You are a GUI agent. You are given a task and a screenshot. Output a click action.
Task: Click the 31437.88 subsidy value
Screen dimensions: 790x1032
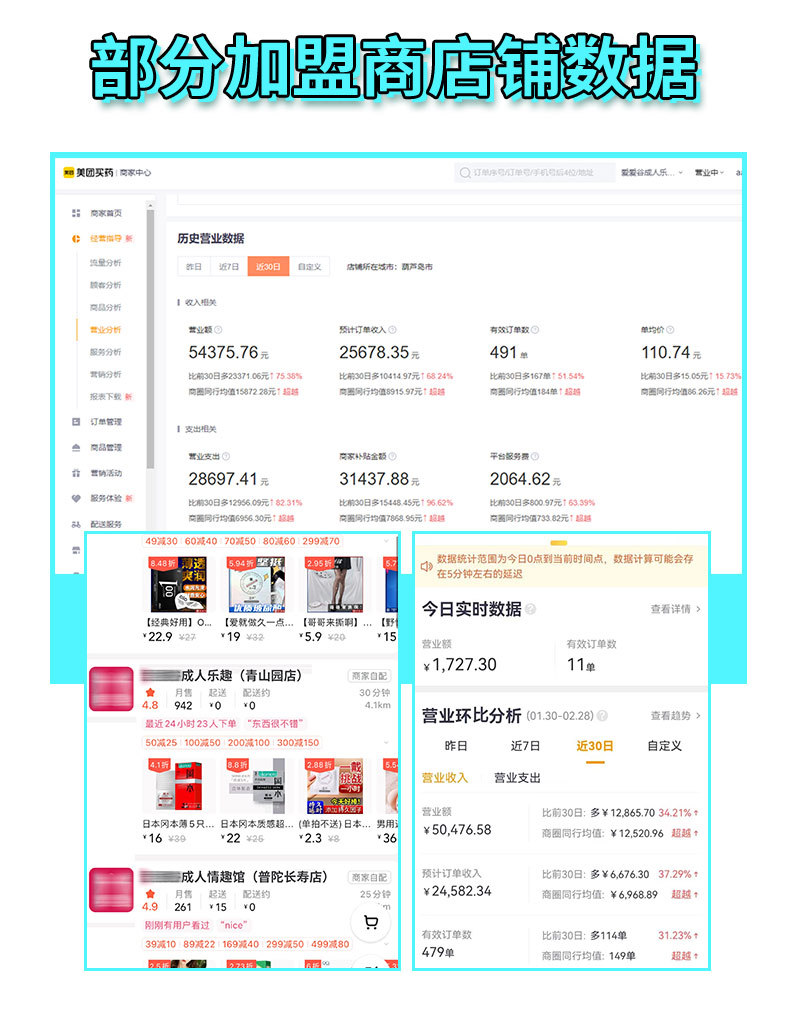coord(374,479)
